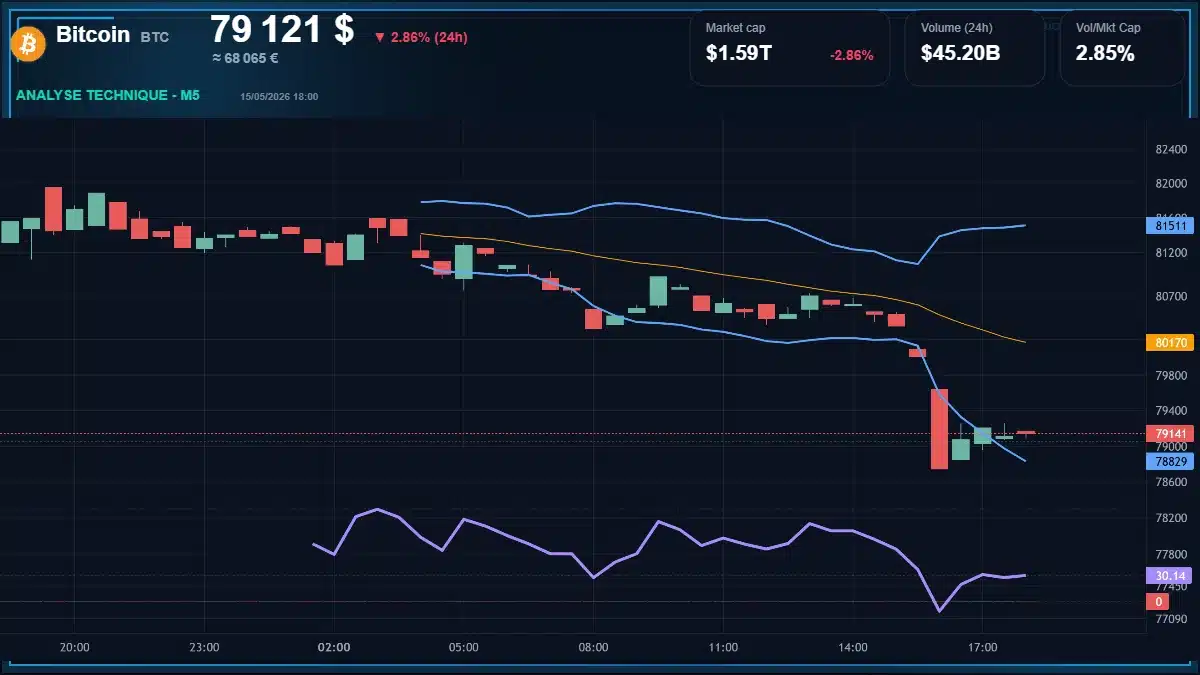The height and width of the screenshot is (675, 1200).
Task: Click the BTC ticker symbol
Action: [155, 37]
